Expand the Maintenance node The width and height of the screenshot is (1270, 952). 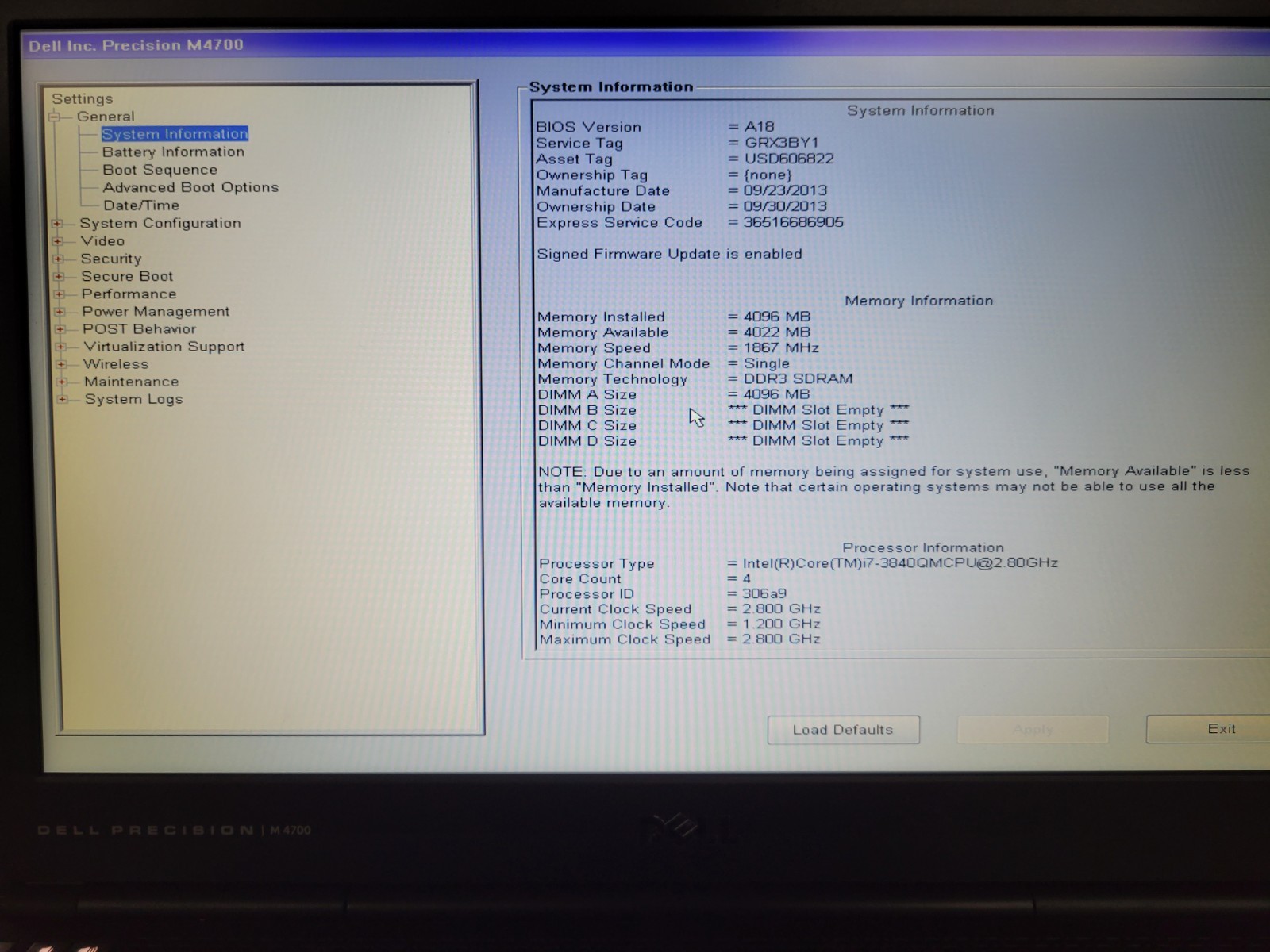[x=62, y=382]
